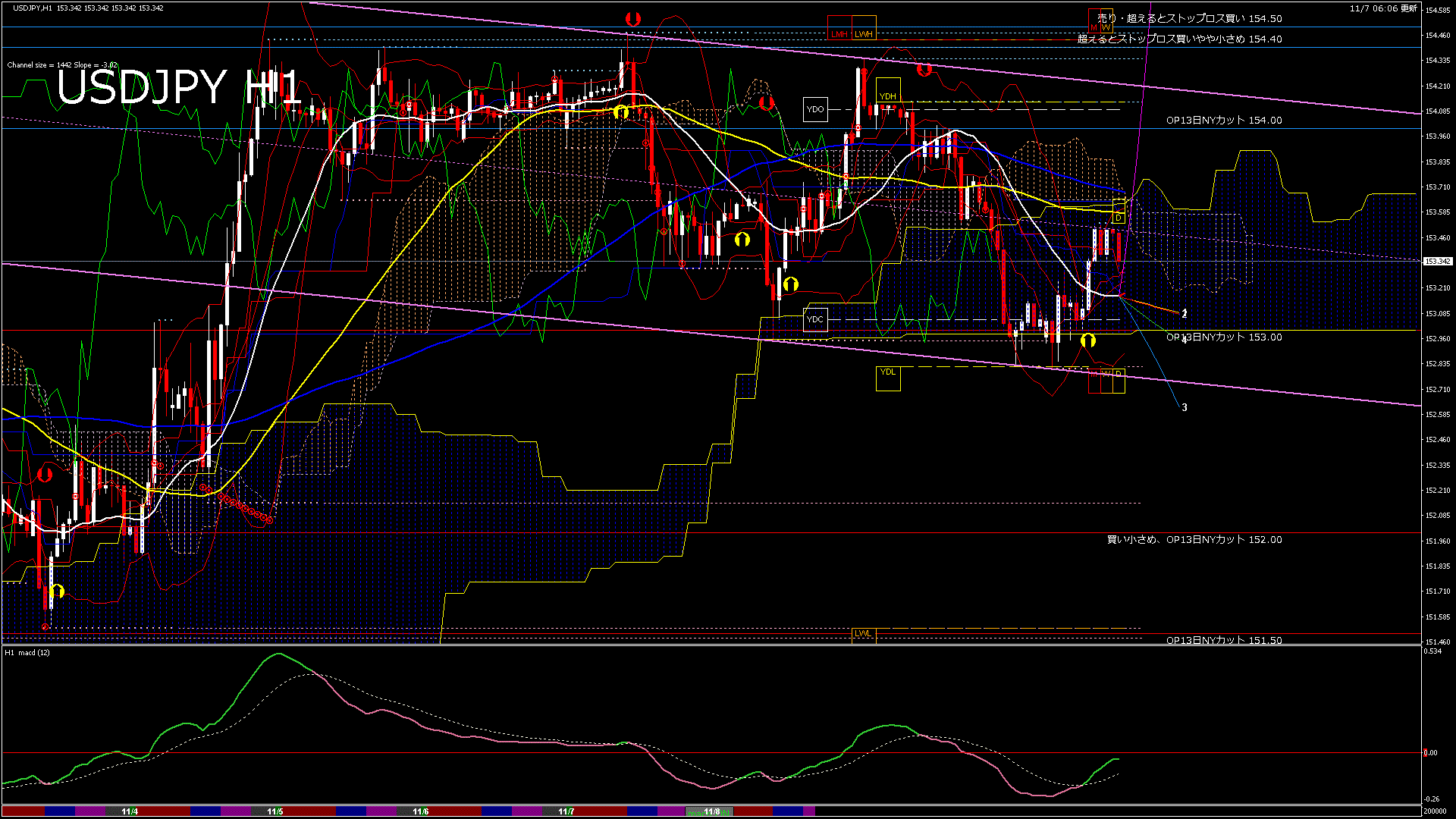The height and width of the screenshot is (819, 1456).
Task: Click the current price tag 153.342
Action: (1437, 262)
